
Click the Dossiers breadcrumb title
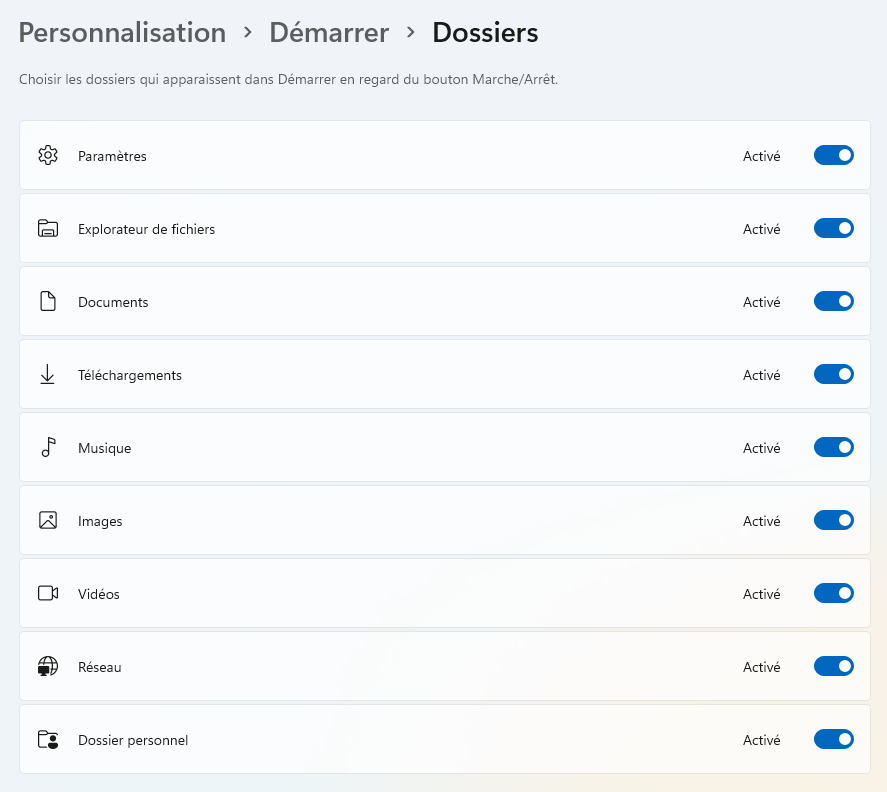coord(485,32)
